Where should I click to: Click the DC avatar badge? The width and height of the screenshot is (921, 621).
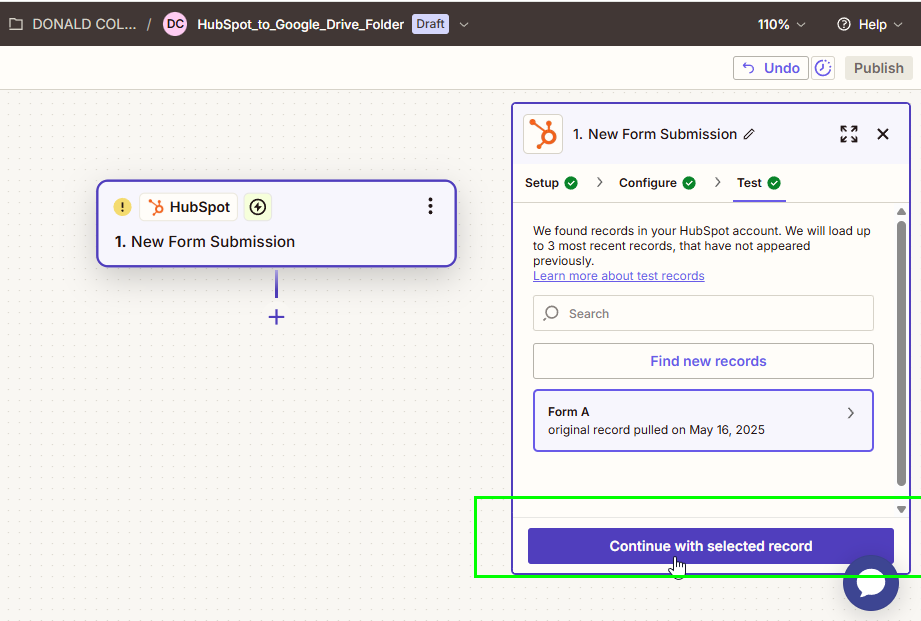pyautogui.click(x=175, y=24)
